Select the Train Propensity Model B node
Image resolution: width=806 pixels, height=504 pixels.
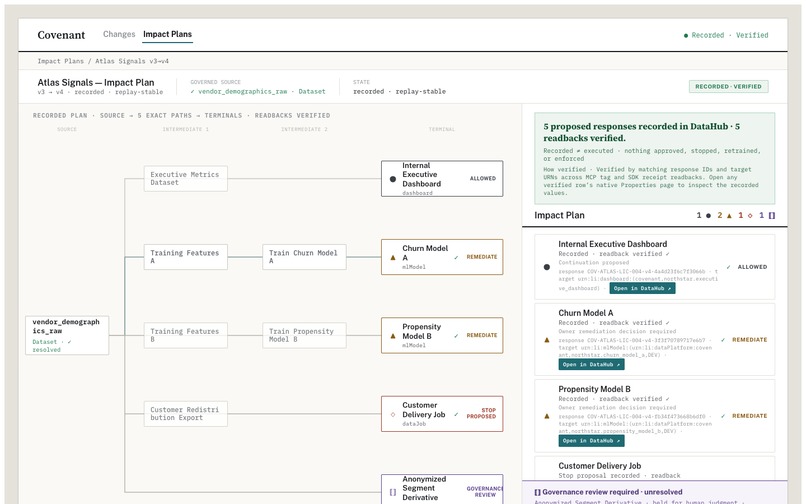[x=304, y=335]
